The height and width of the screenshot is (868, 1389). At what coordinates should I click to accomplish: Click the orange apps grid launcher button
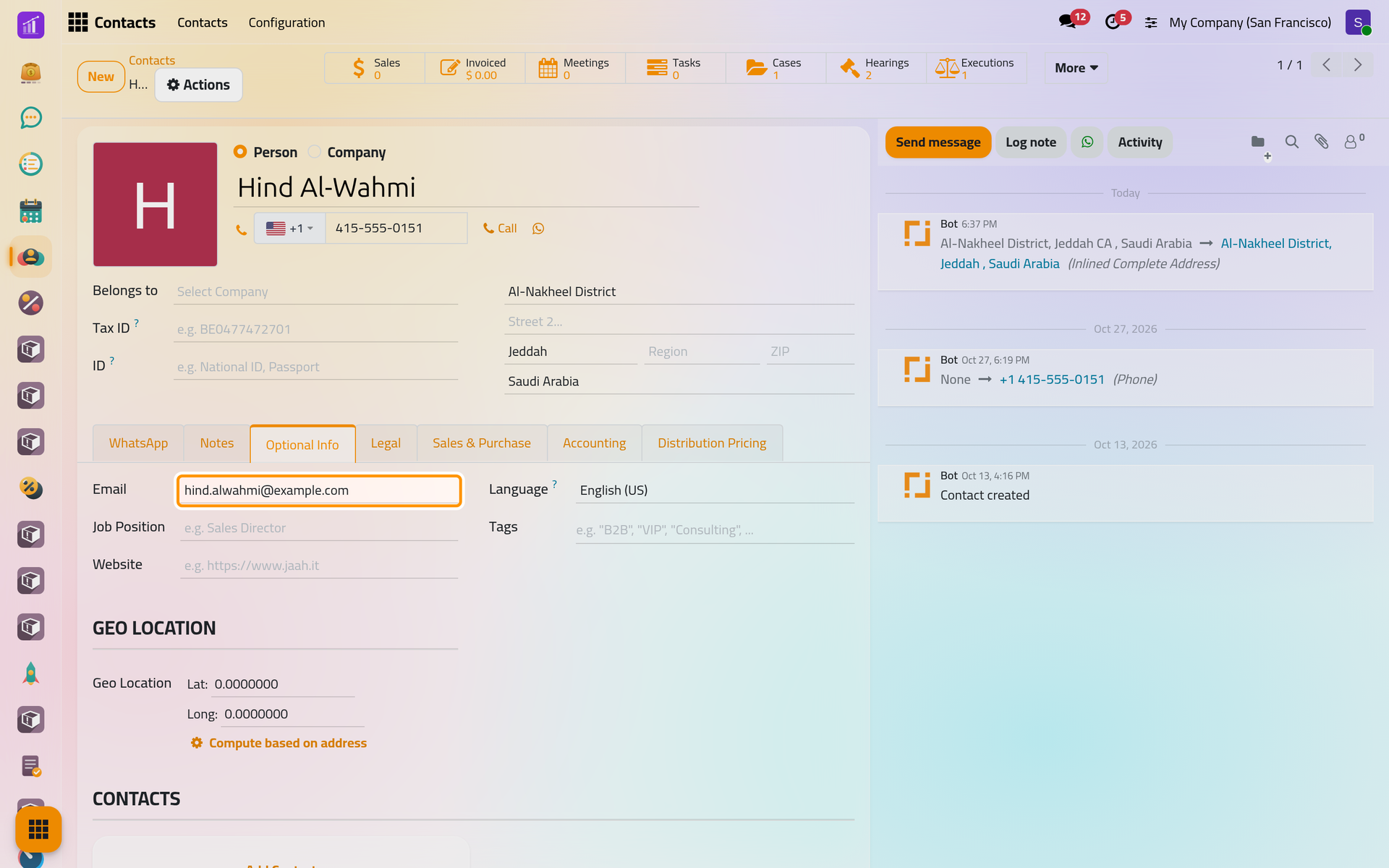(x=38, y=829)
